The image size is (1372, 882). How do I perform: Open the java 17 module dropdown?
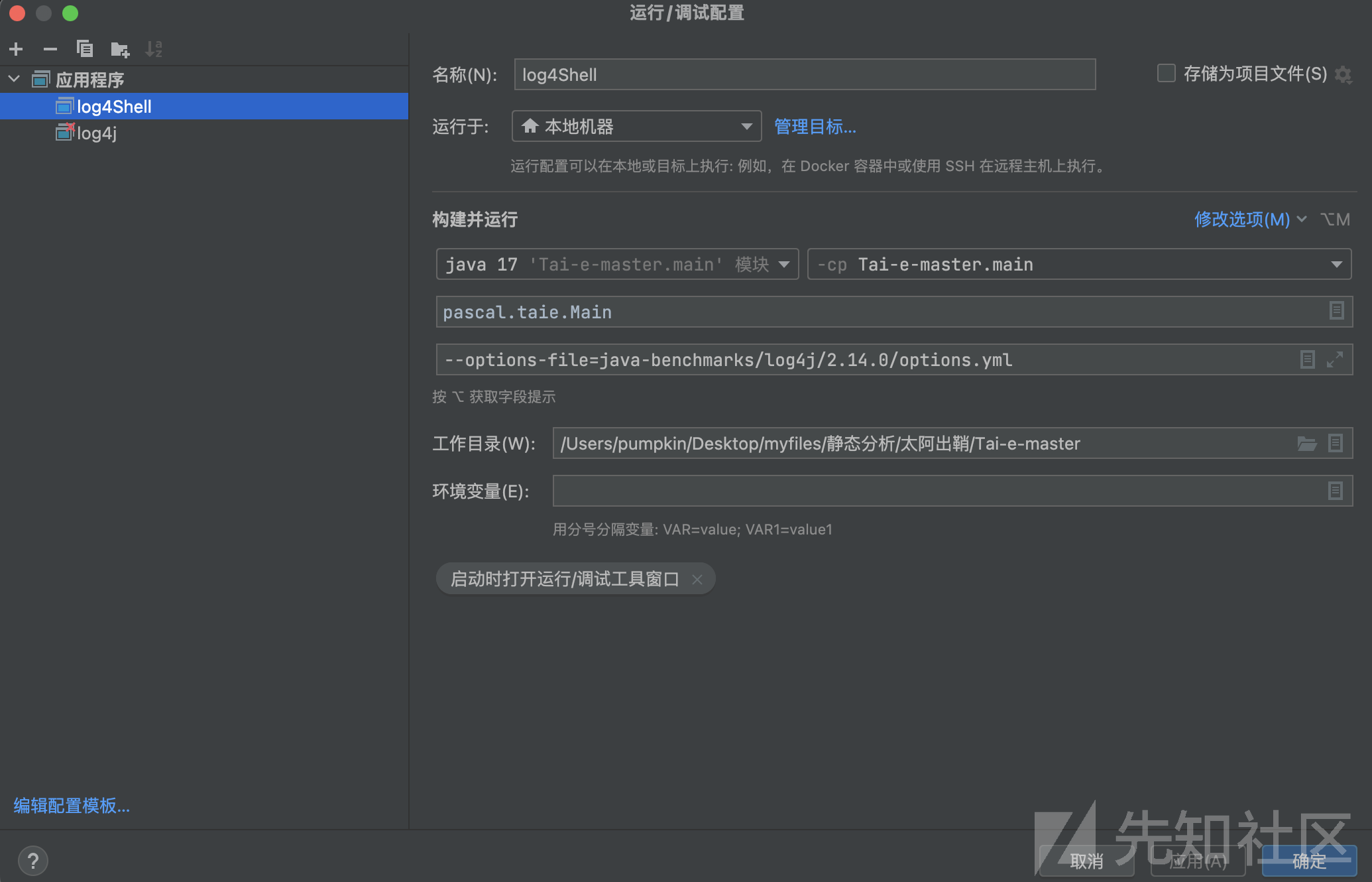pos(783,264)
